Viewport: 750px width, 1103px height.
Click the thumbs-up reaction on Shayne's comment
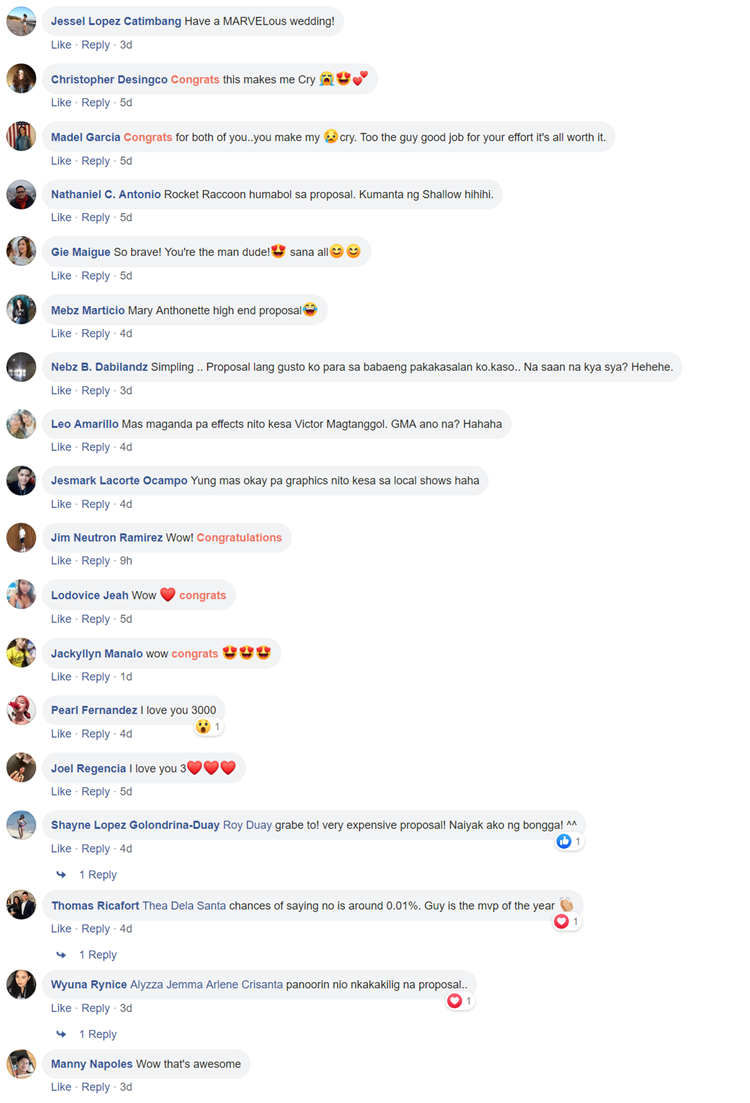(564, 841)
